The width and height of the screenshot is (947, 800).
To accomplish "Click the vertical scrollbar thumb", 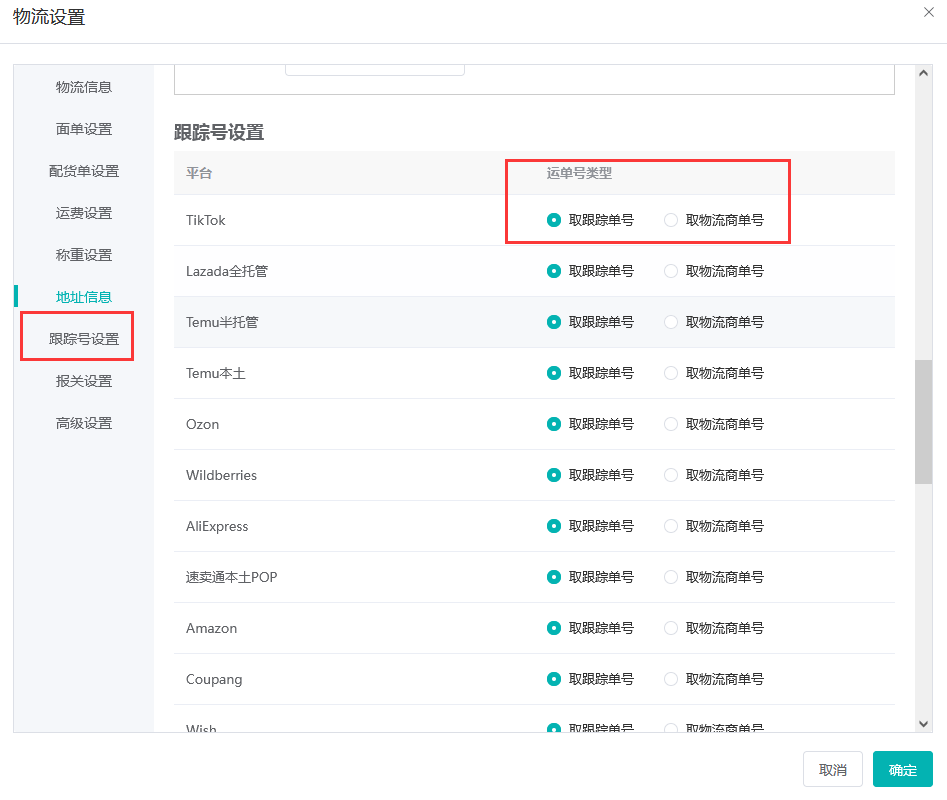I will pyautogui.click(x=923, y=420).
